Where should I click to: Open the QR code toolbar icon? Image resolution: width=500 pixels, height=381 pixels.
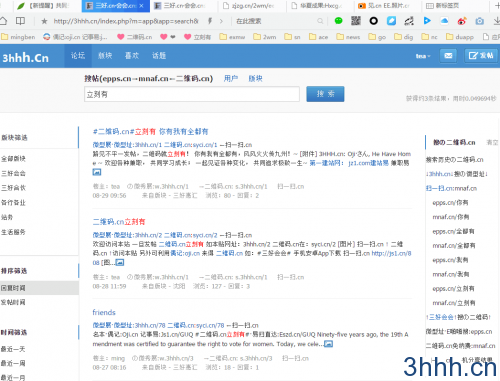pos(356,21)
